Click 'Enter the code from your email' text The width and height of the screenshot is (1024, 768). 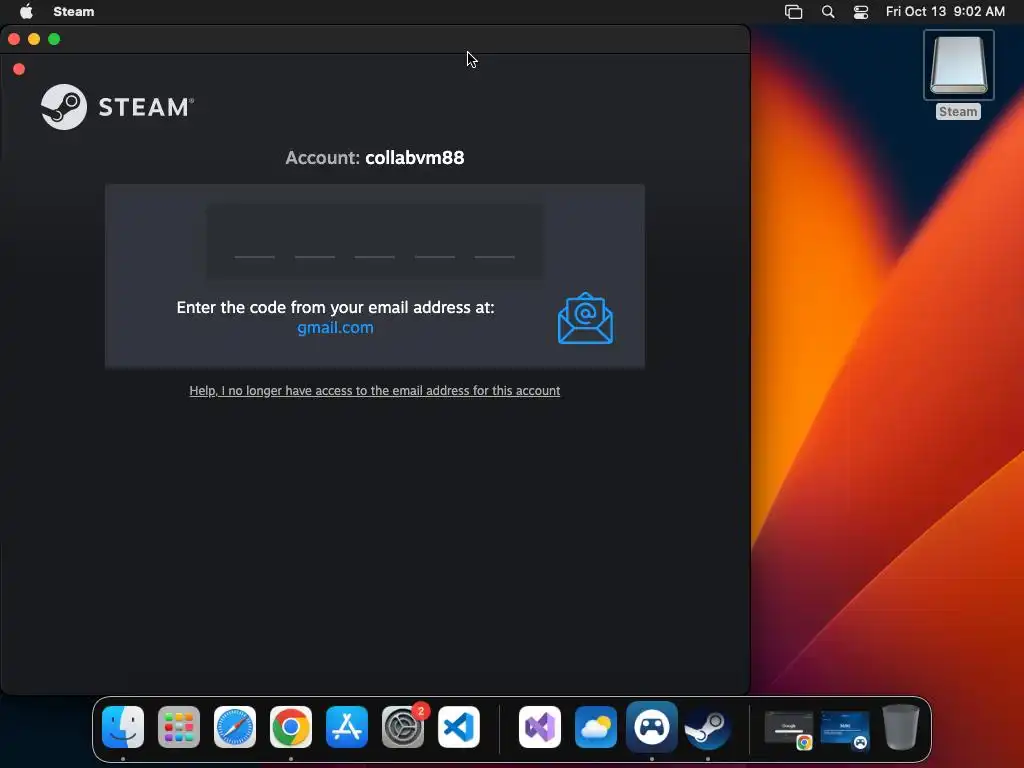pyautogui.click(x=336, y=307)
